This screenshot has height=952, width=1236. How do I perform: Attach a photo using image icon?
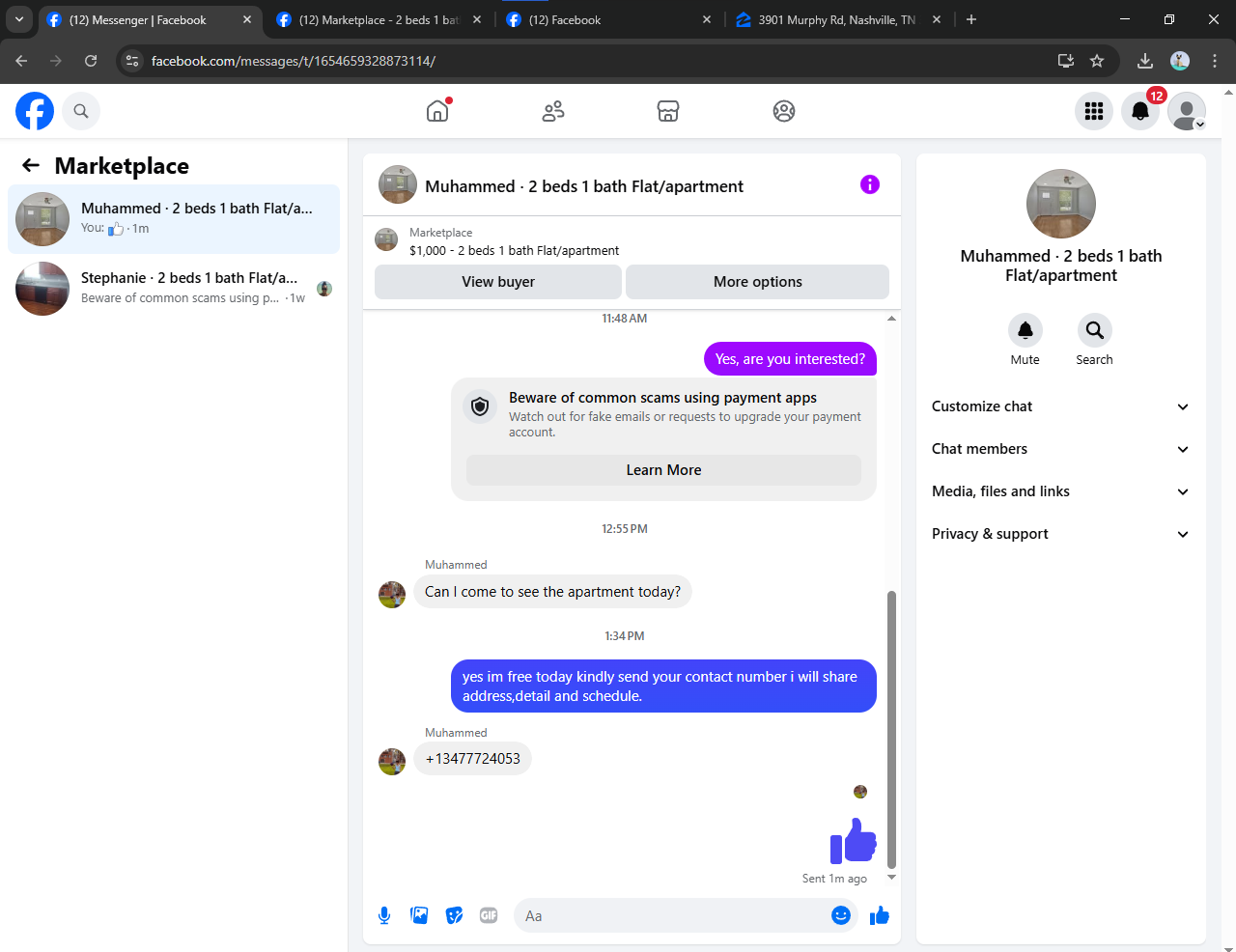(419, 915)
